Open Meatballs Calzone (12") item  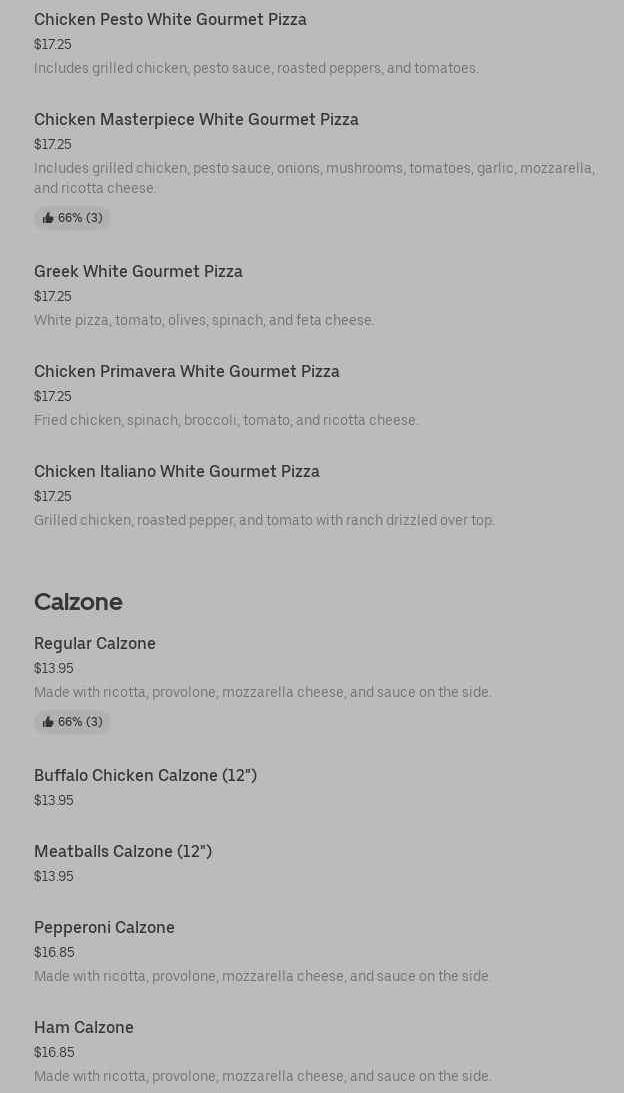tap(123, 852)
